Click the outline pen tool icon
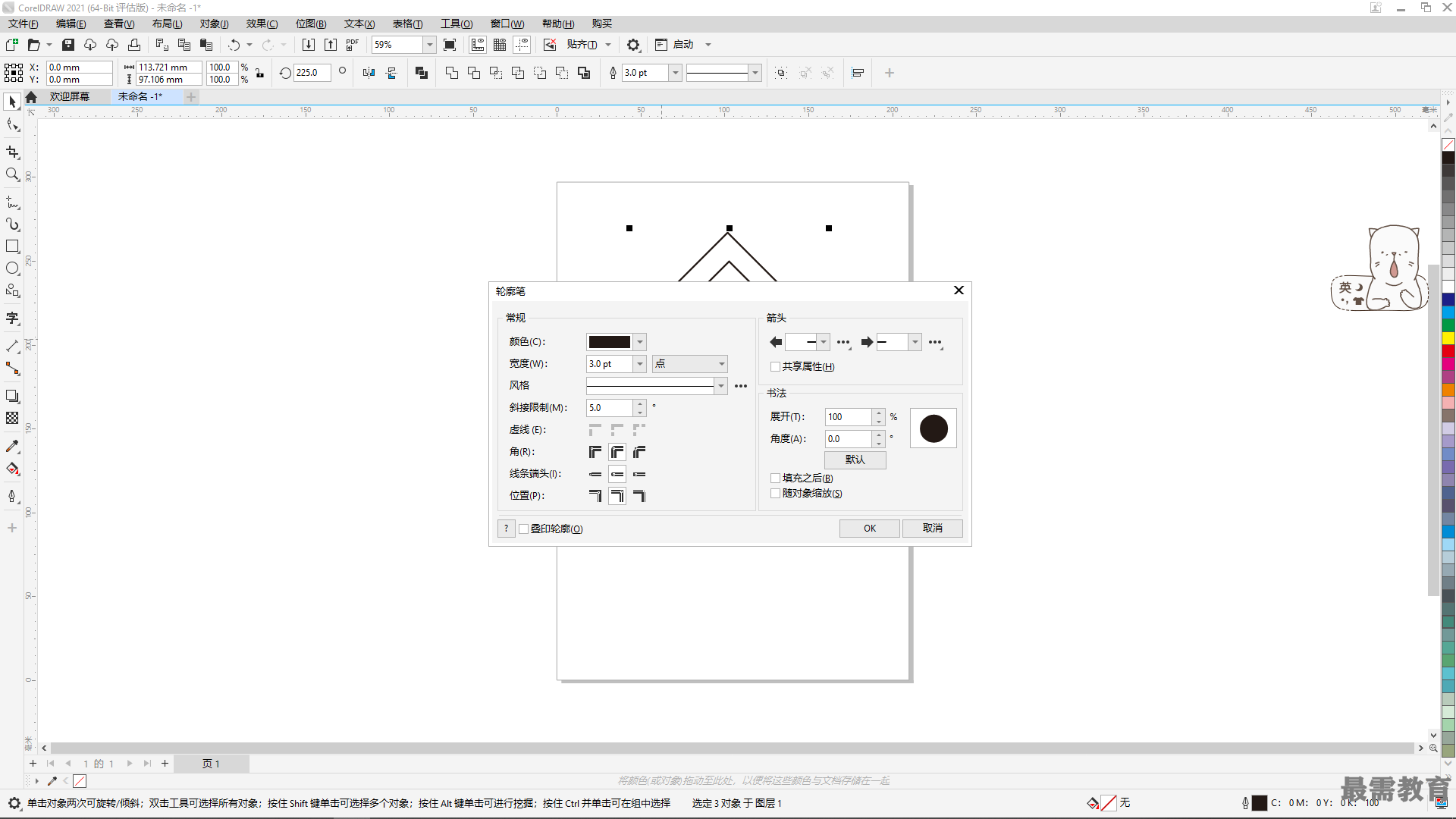 (13, 498)
